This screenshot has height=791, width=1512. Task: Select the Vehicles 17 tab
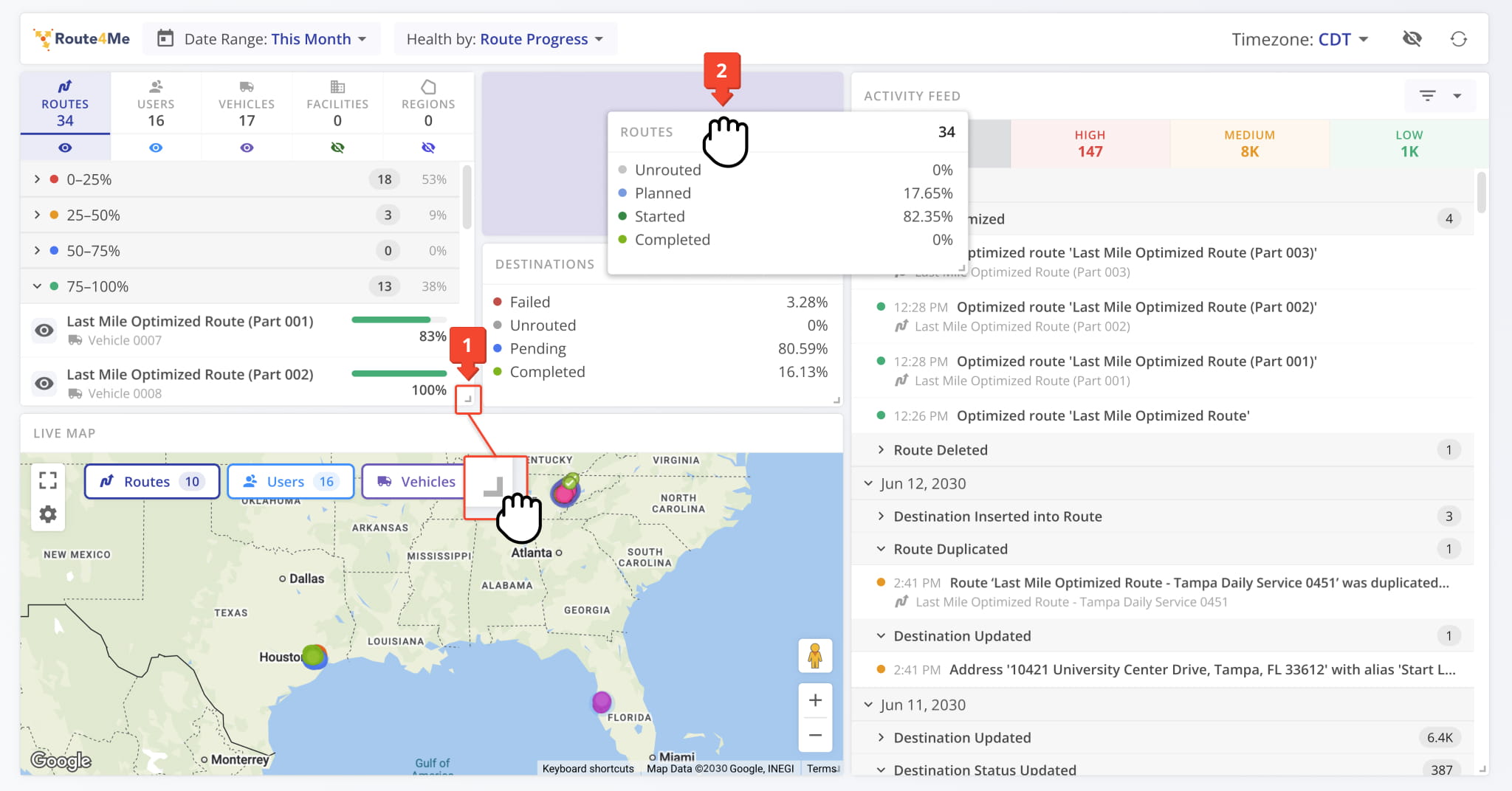coord(247,103)
